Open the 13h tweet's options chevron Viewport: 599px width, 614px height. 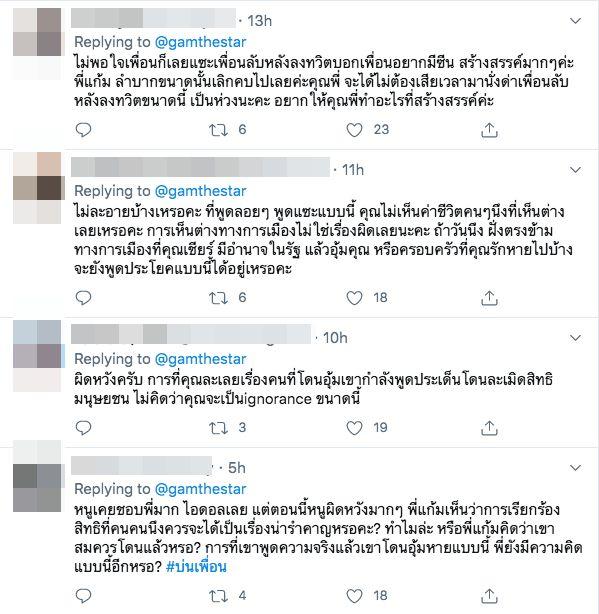click(x=575, y=21)
